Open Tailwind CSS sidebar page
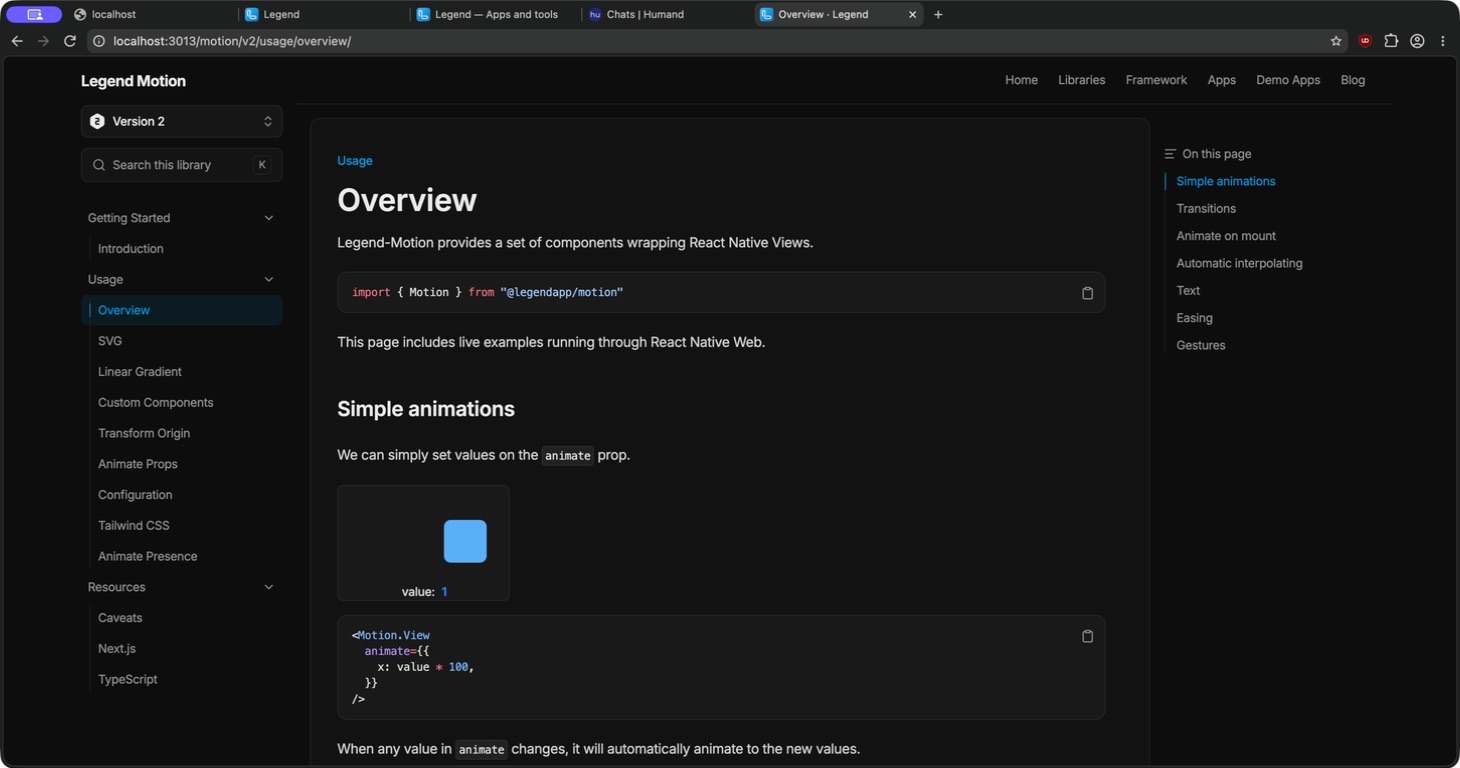 click(x=134, y=525)
